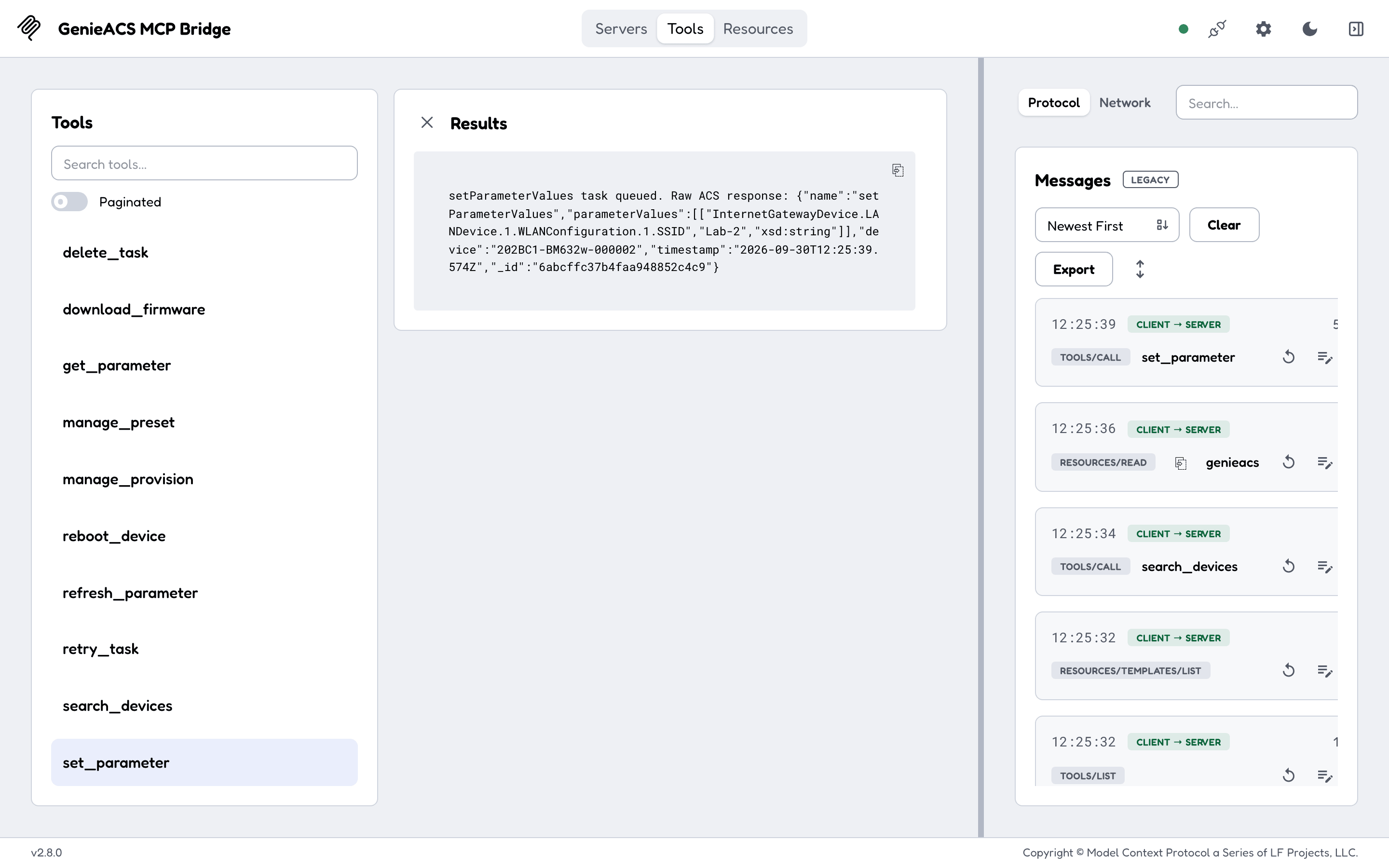Screen dimensions: 1389x868
Task: Edit the genieacs resources/read message
Action: coord(1325,462)
